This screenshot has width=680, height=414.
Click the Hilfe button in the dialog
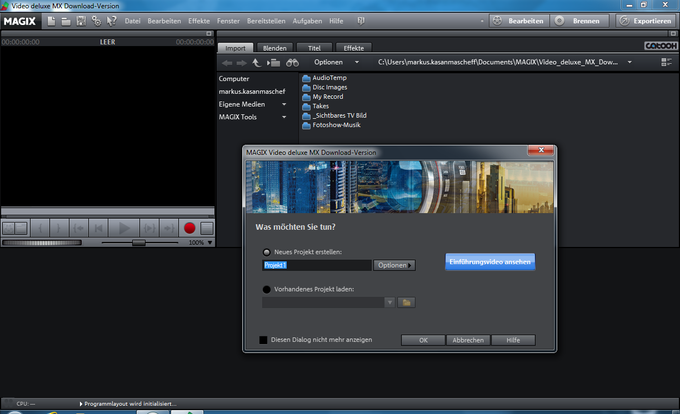tap(513, 340)
